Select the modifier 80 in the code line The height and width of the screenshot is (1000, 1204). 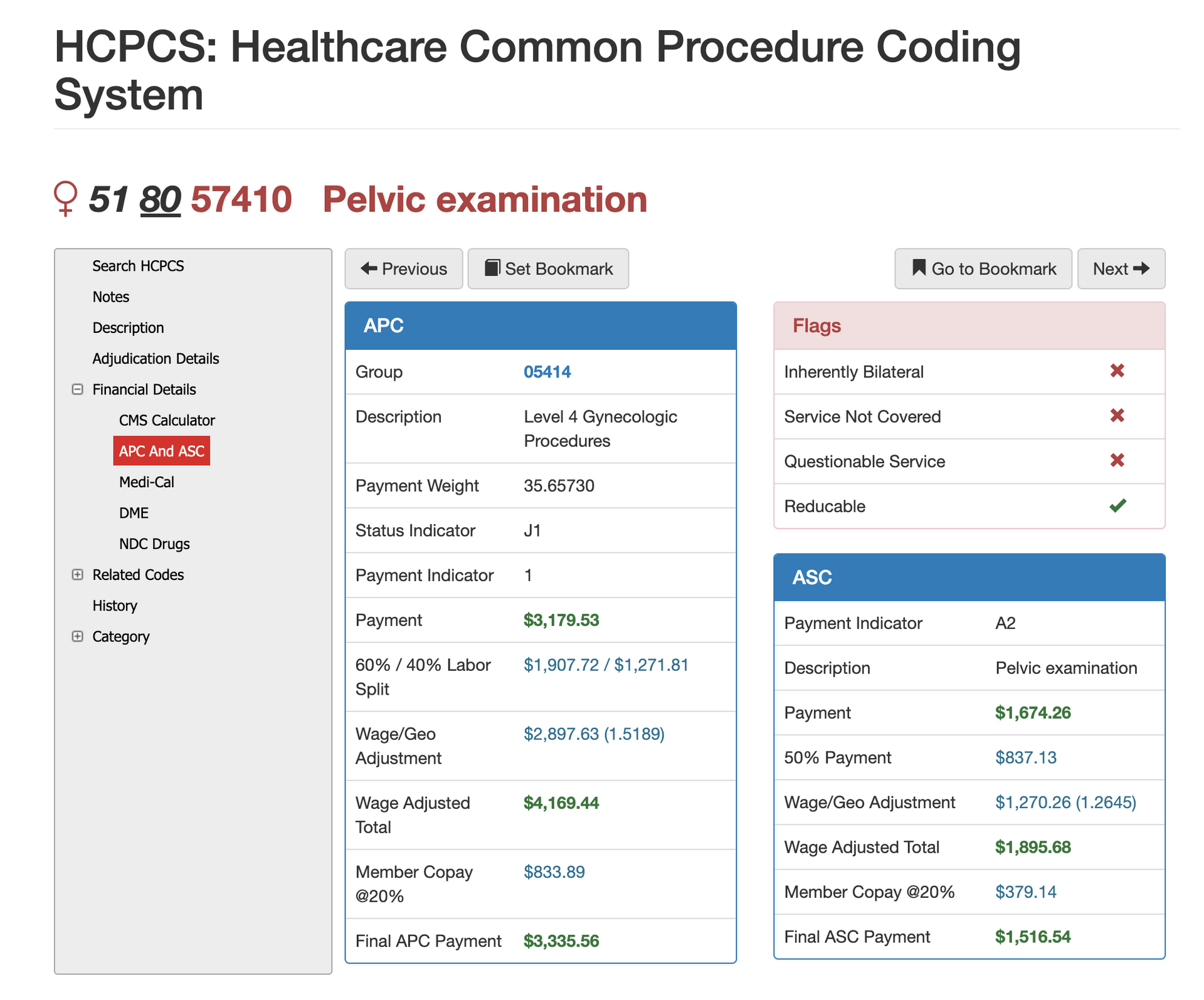162,199
